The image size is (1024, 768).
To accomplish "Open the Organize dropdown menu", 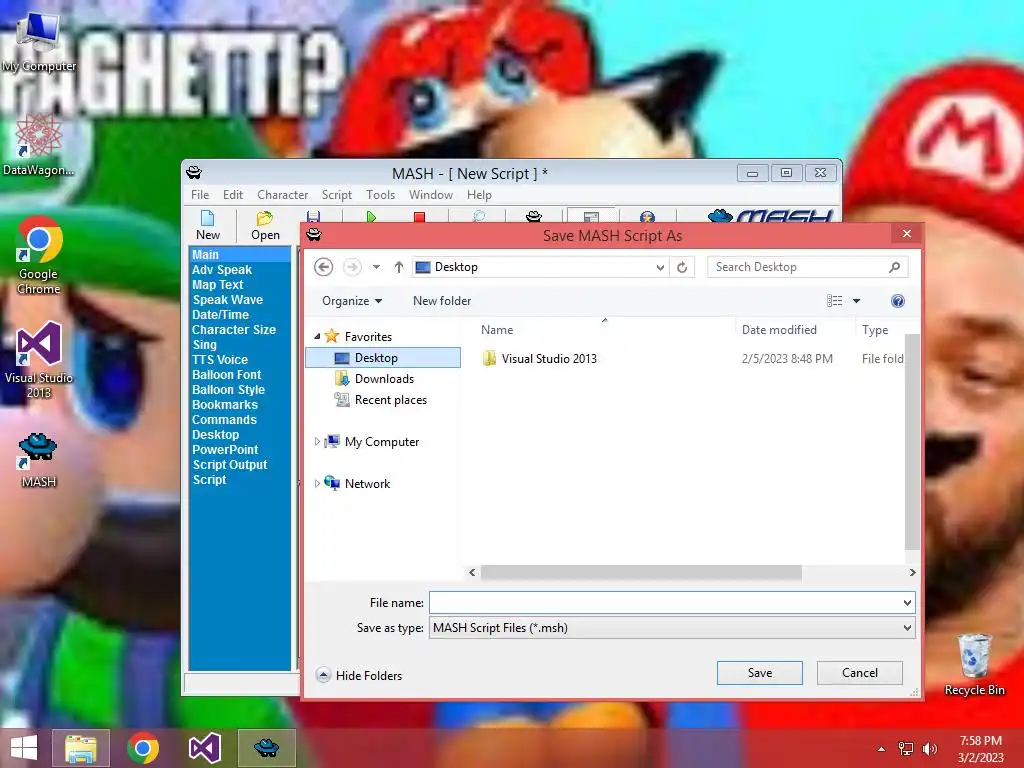I will click(x=352, y=301).
